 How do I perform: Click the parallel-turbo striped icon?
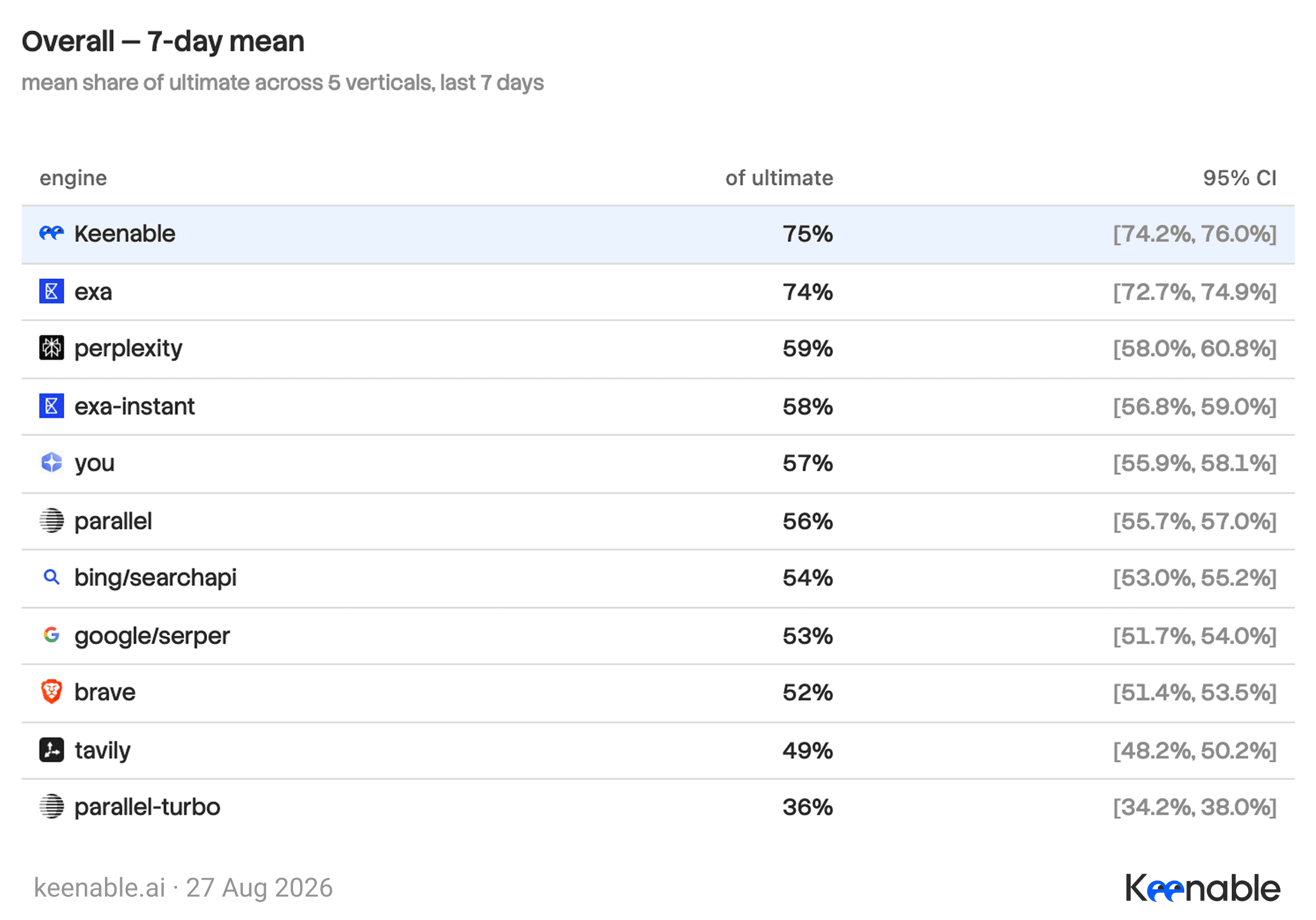pos(51,807)
